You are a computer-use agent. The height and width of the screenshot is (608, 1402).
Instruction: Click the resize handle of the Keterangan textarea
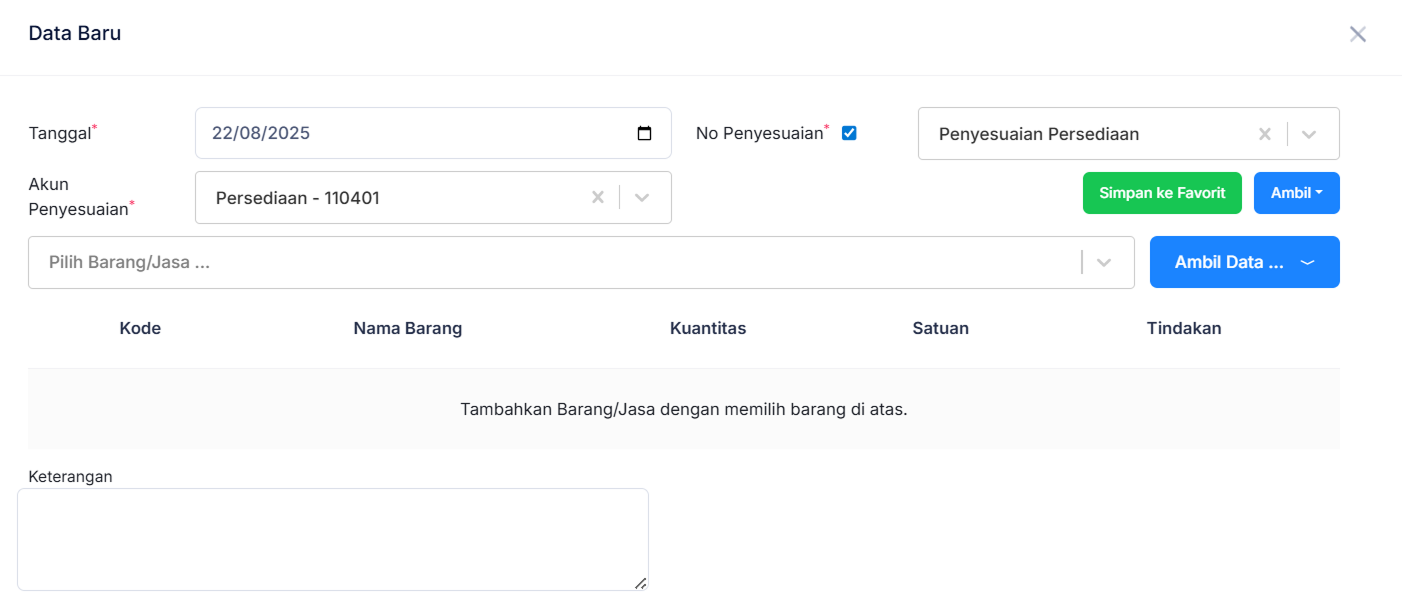tap(641, 585)
